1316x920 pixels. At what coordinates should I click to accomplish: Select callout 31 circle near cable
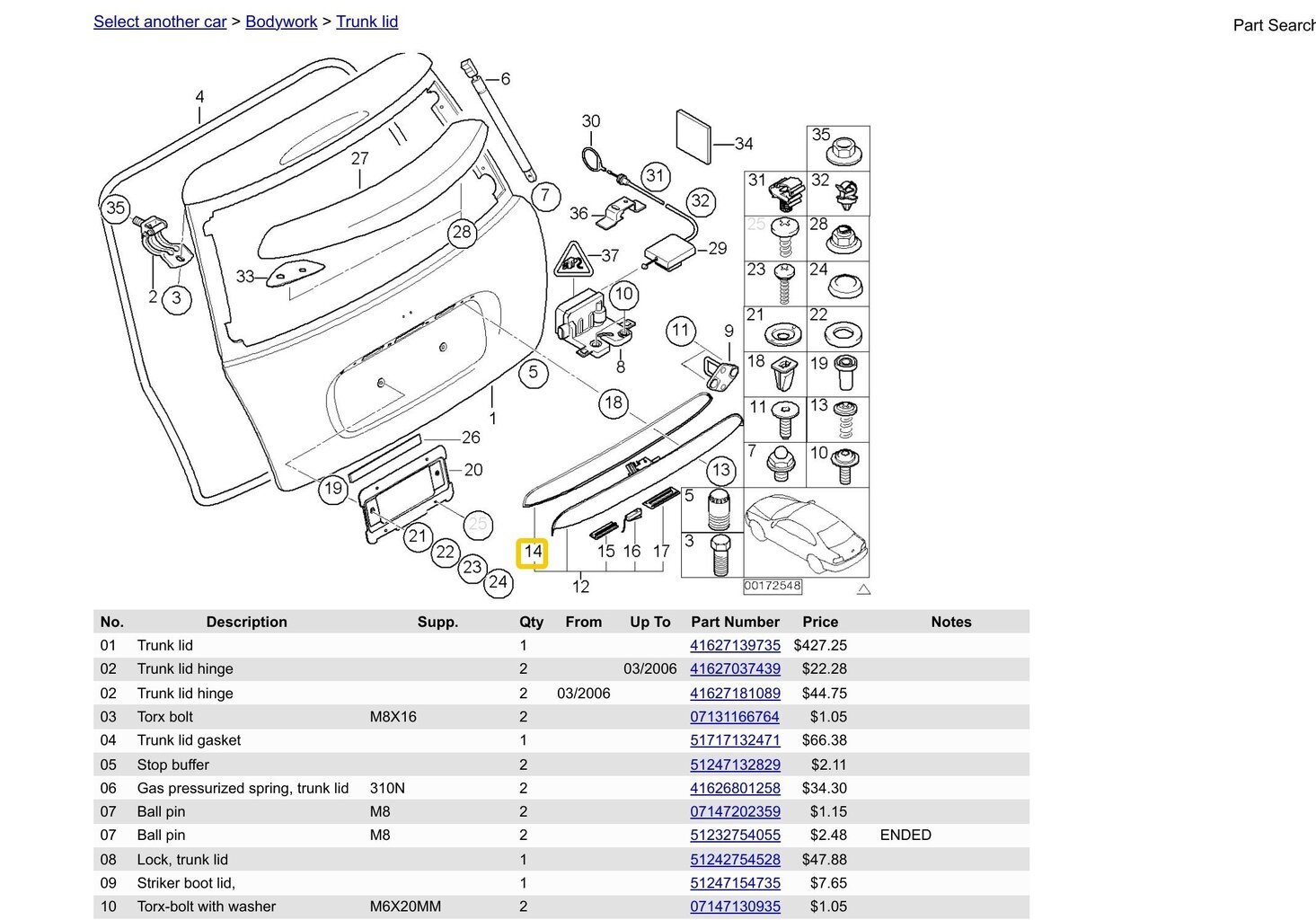(x=656, y=176)
